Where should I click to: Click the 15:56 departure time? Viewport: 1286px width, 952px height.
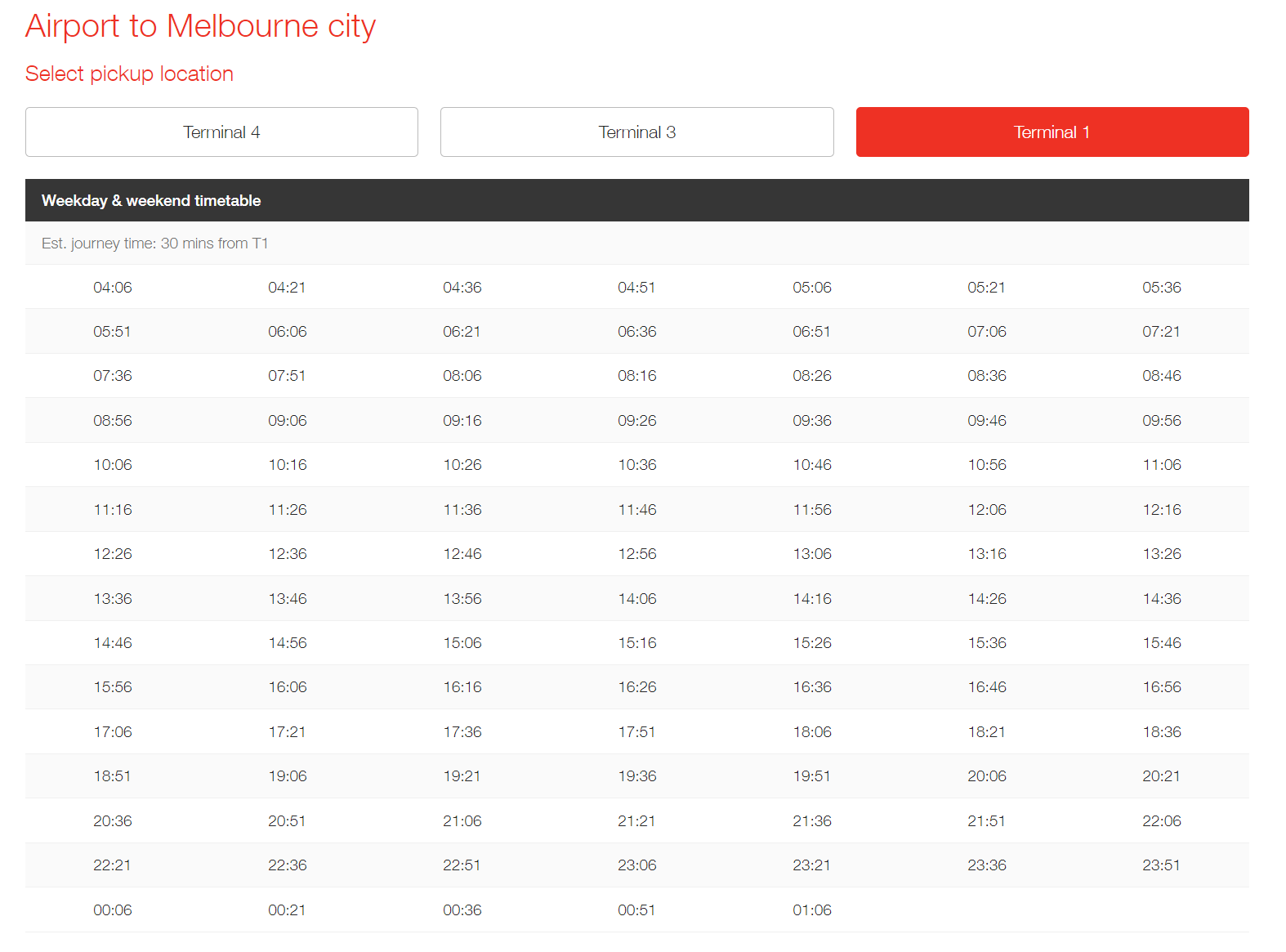[113, 687]
